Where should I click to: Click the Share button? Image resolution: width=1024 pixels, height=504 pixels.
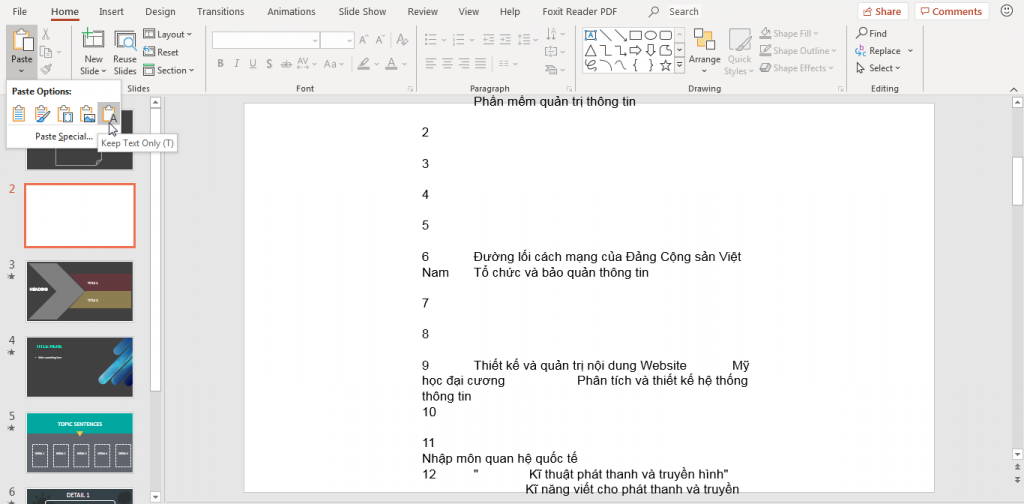(882, 11)
